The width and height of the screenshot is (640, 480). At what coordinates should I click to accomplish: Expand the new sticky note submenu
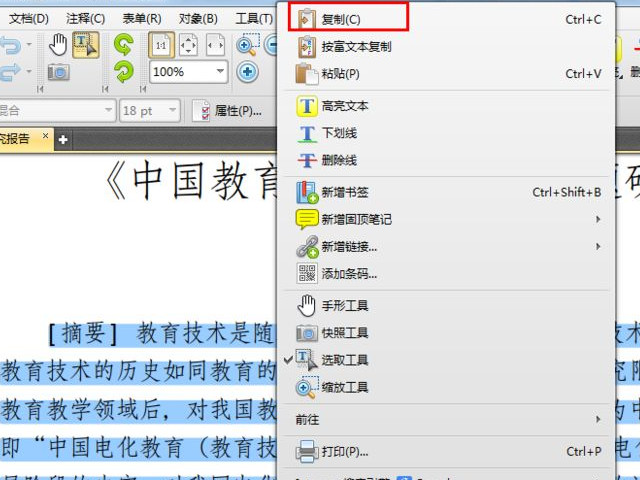pyautogui.click(x=448, y=219)
